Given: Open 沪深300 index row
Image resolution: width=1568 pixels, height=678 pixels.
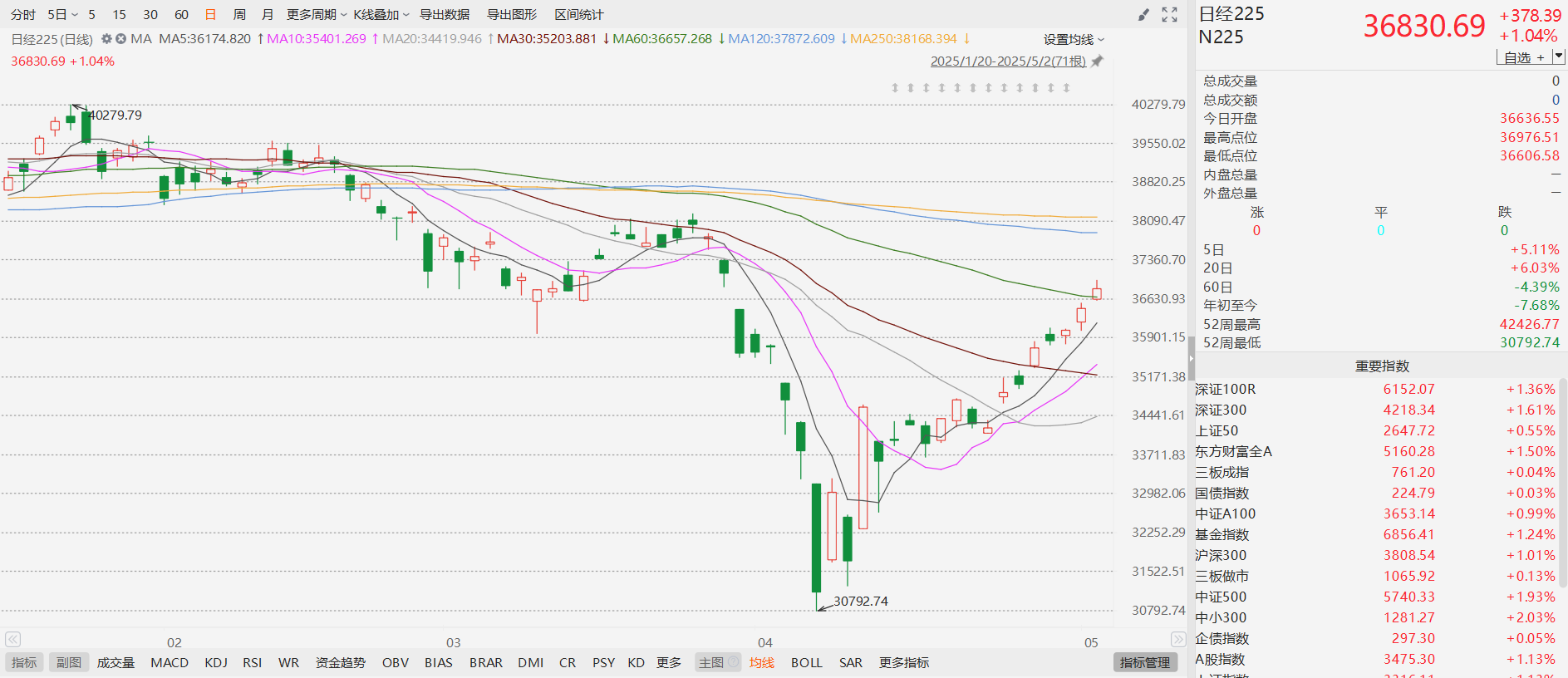Looking at the screenshot, I should pos(1376,555).
